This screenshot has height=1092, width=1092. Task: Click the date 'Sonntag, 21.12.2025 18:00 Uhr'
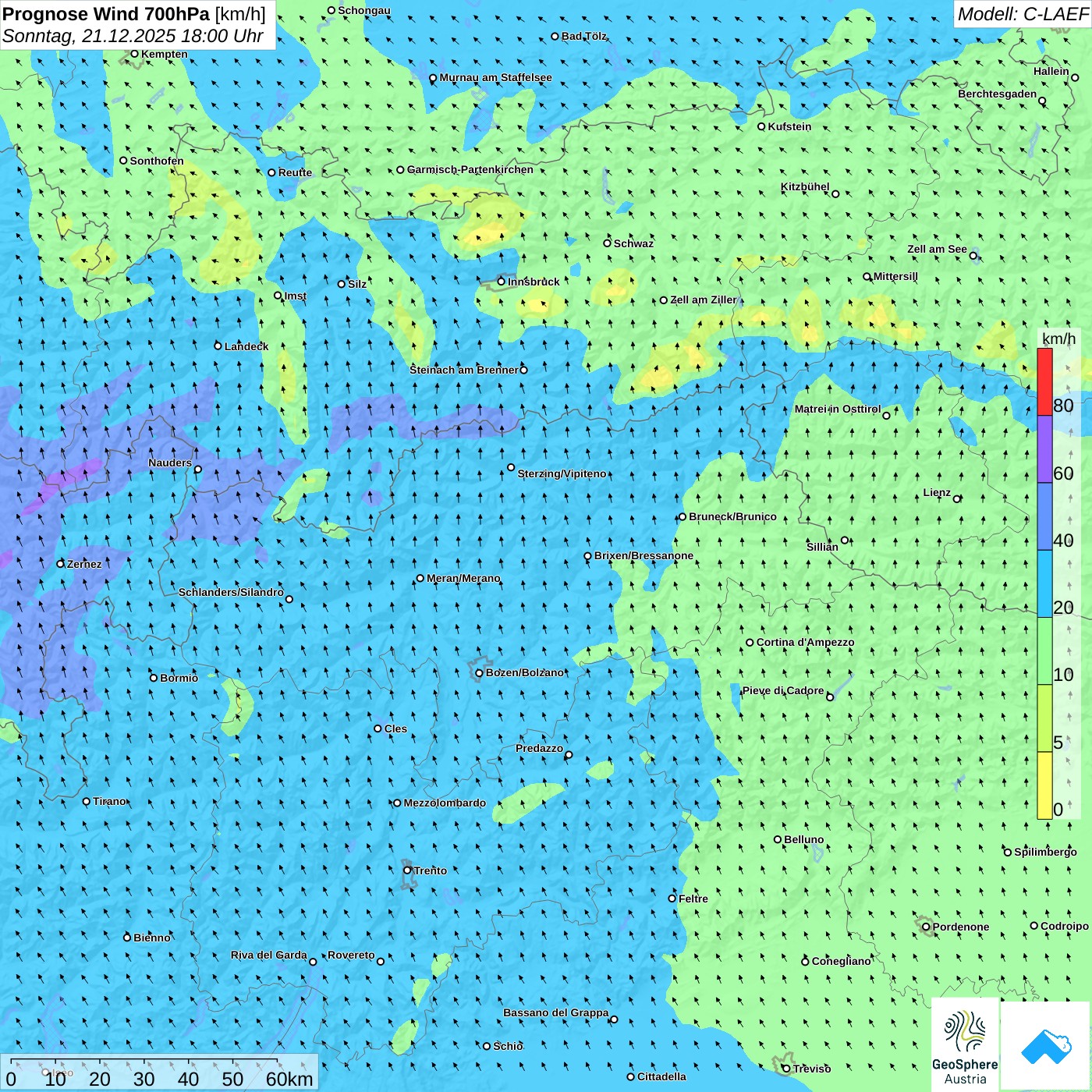pyautogui.click(x=133, y=36)
